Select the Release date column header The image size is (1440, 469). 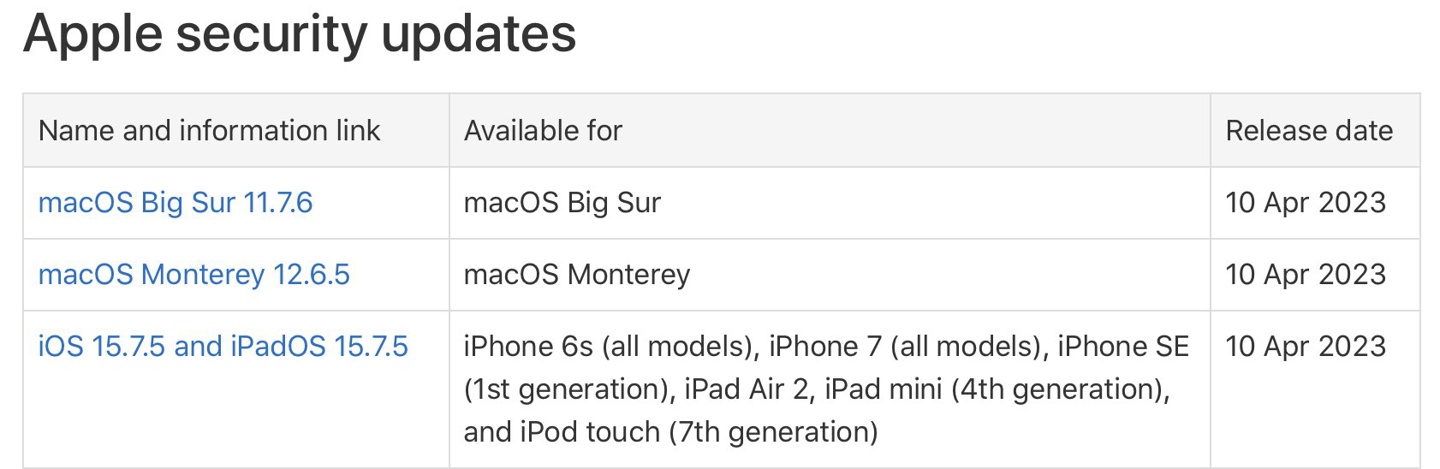(x=1309, y=130)
